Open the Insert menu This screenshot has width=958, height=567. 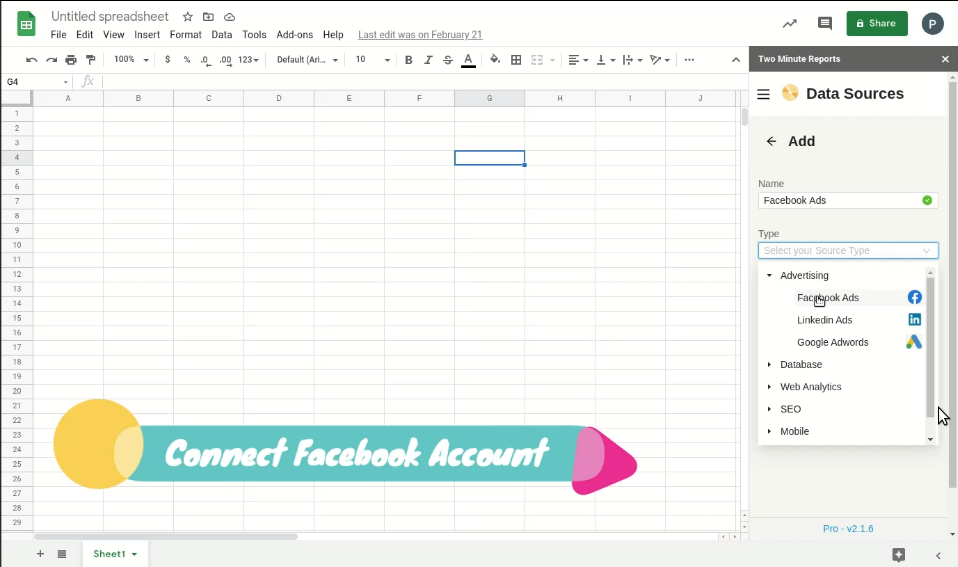[147, 35]
